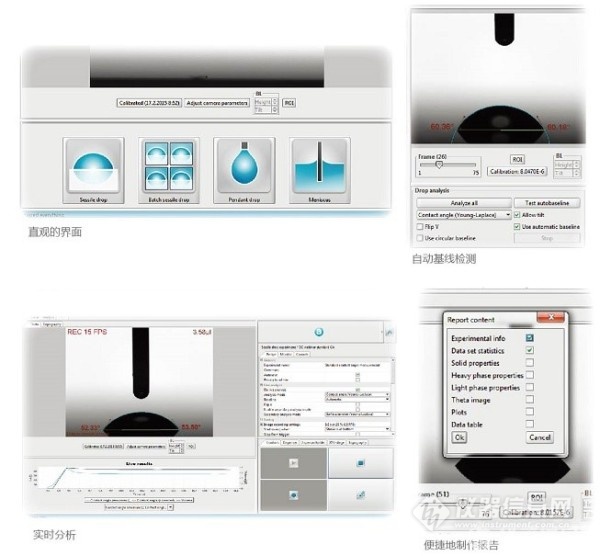Image resolution: width=600 pixels, height=556 pixels.
Task: Uncheck Data set statistics in Report content
Action: 529,350
